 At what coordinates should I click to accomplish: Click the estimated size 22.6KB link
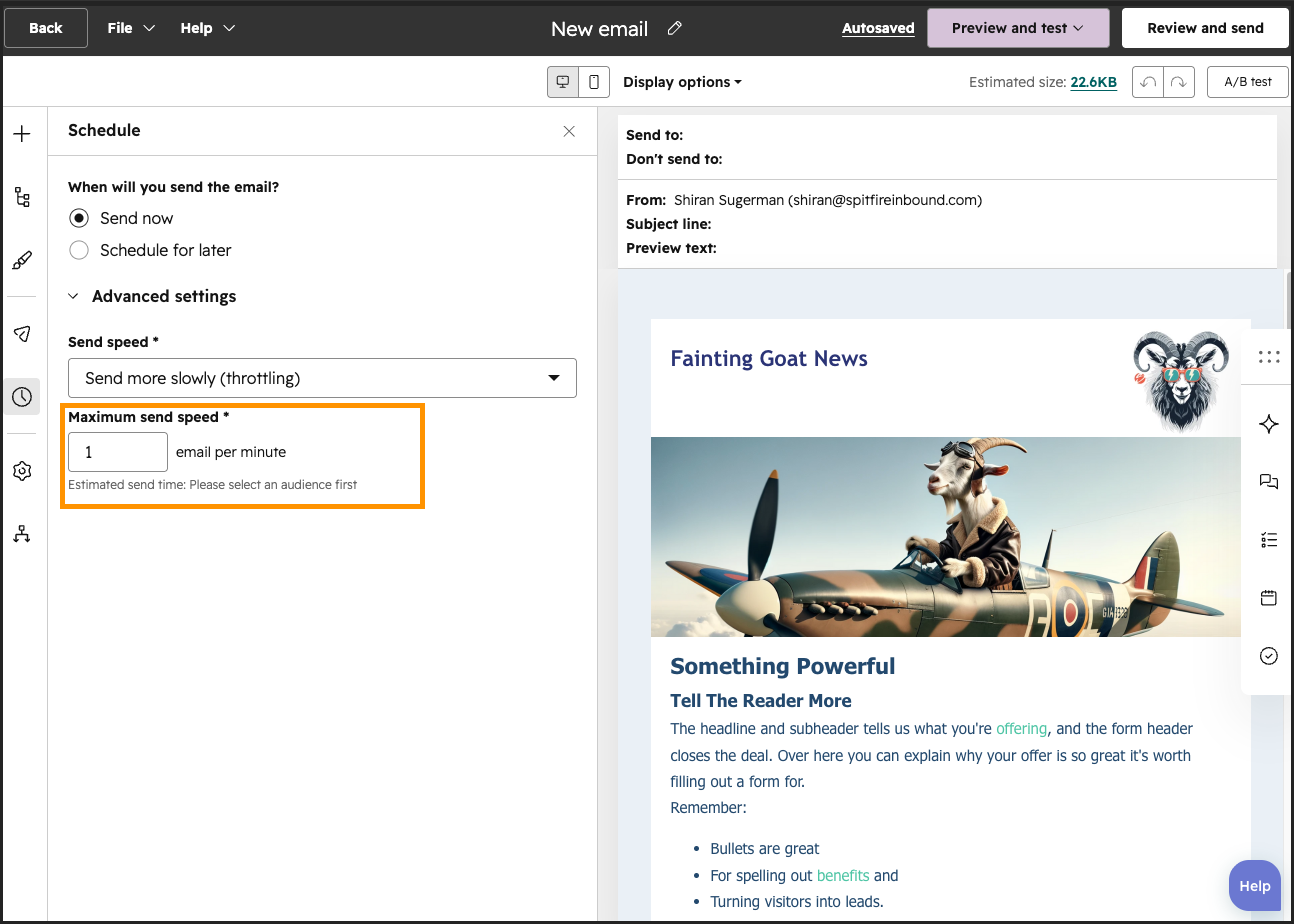1093,82
